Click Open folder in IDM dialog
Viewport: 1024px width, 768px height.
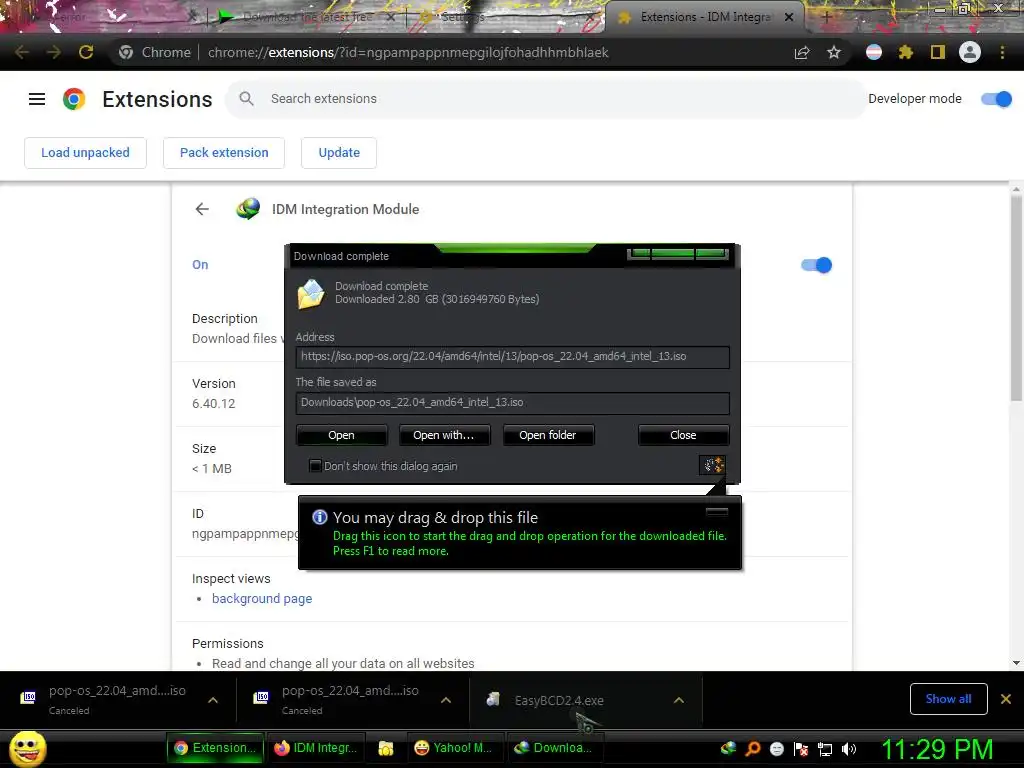click(548, 435)
